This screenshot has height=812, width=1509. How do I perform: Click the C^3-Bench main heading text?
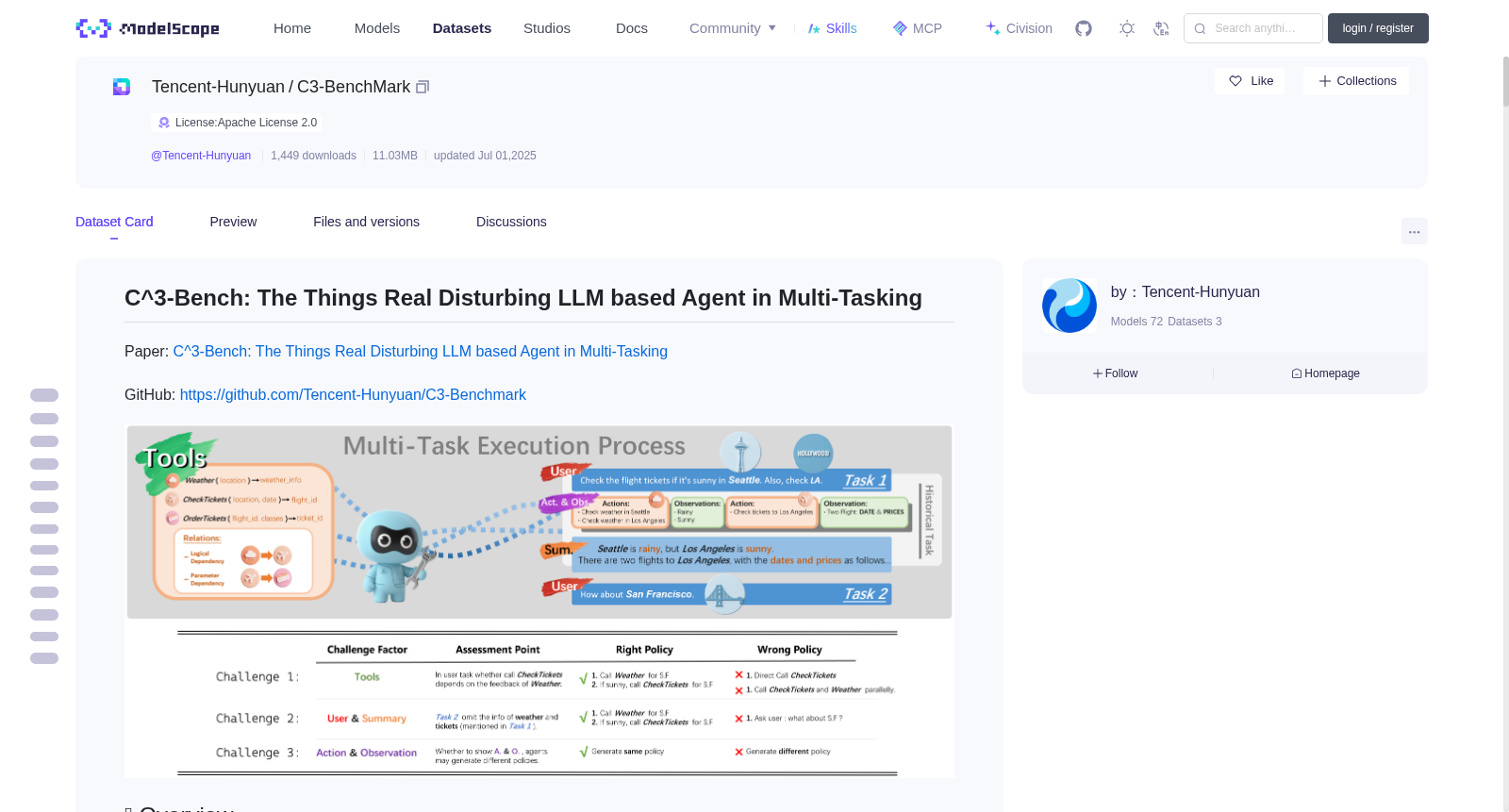coord(523,298)
